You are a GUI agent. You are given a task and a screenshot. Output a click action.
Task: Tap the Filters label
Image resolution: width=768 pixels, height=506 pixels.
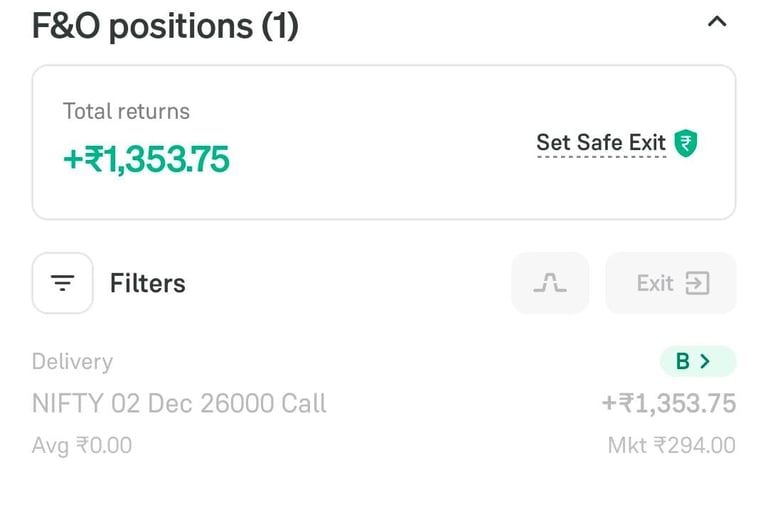(x=147, y=283)
